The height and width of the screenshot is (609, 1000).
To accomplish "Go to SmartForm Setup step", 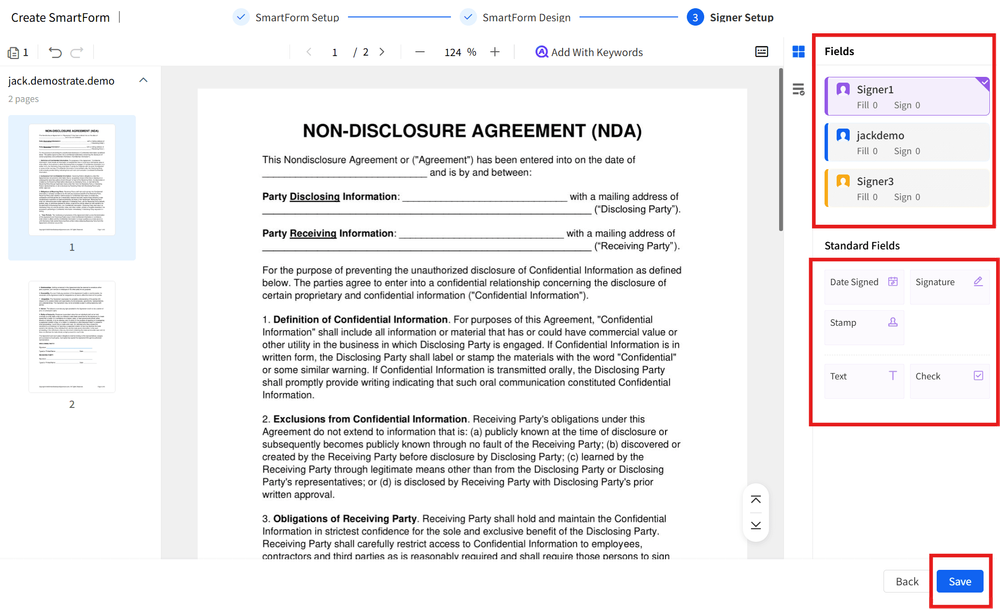I will click(x=286, y=17).
